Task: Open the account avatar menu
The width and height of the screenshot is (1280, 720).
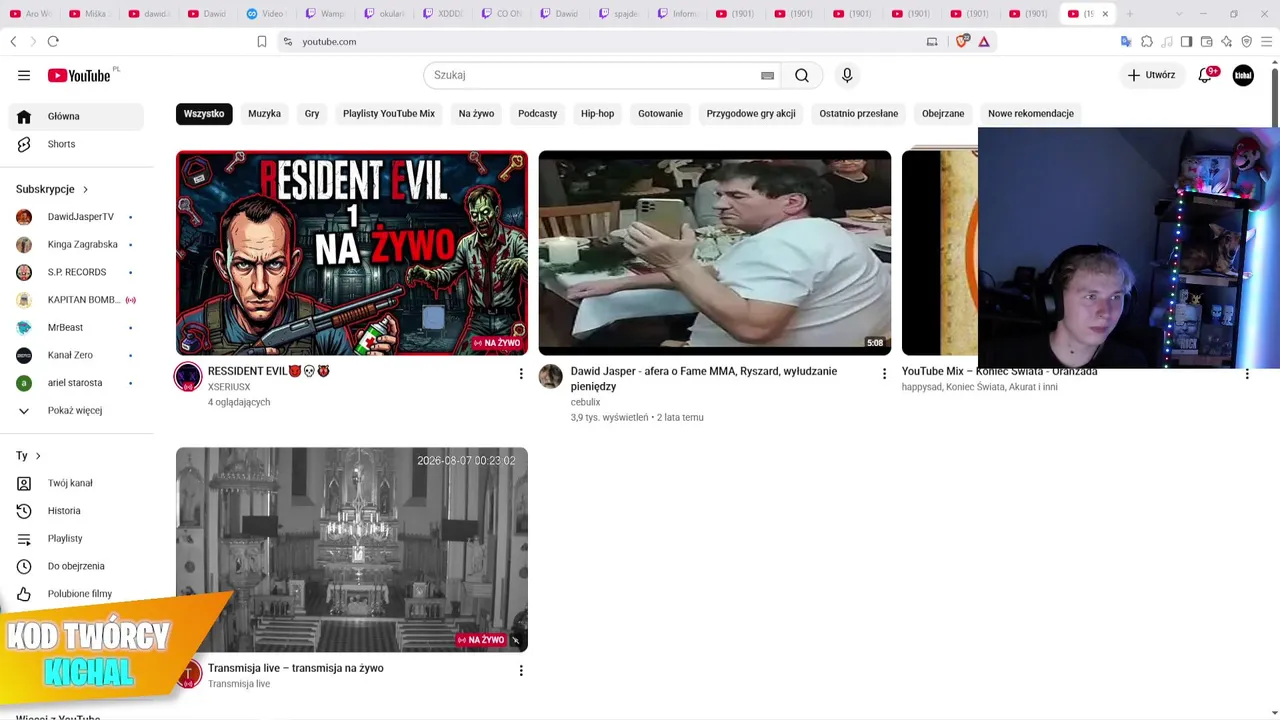Action: [x=1243, y=75]
